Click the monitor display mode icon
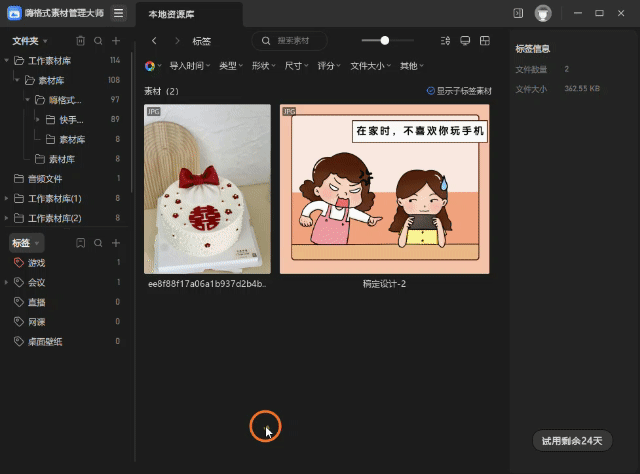This screenshot has width=640, height=474. [x=465, y=41]
